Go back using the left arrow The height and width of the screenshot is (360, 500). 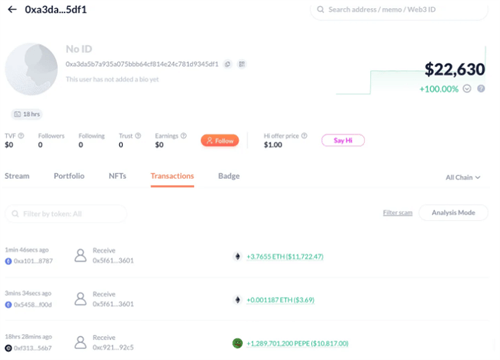point(12,9)
